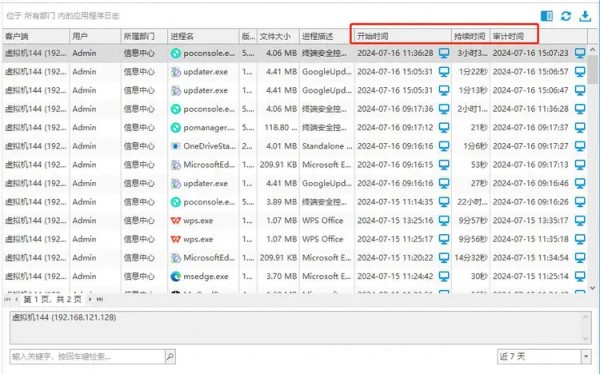Image resolution: width=600 pixels, height=374 pixels.
Task: Select the 22小时 duration cell
Action: (471, 202)
